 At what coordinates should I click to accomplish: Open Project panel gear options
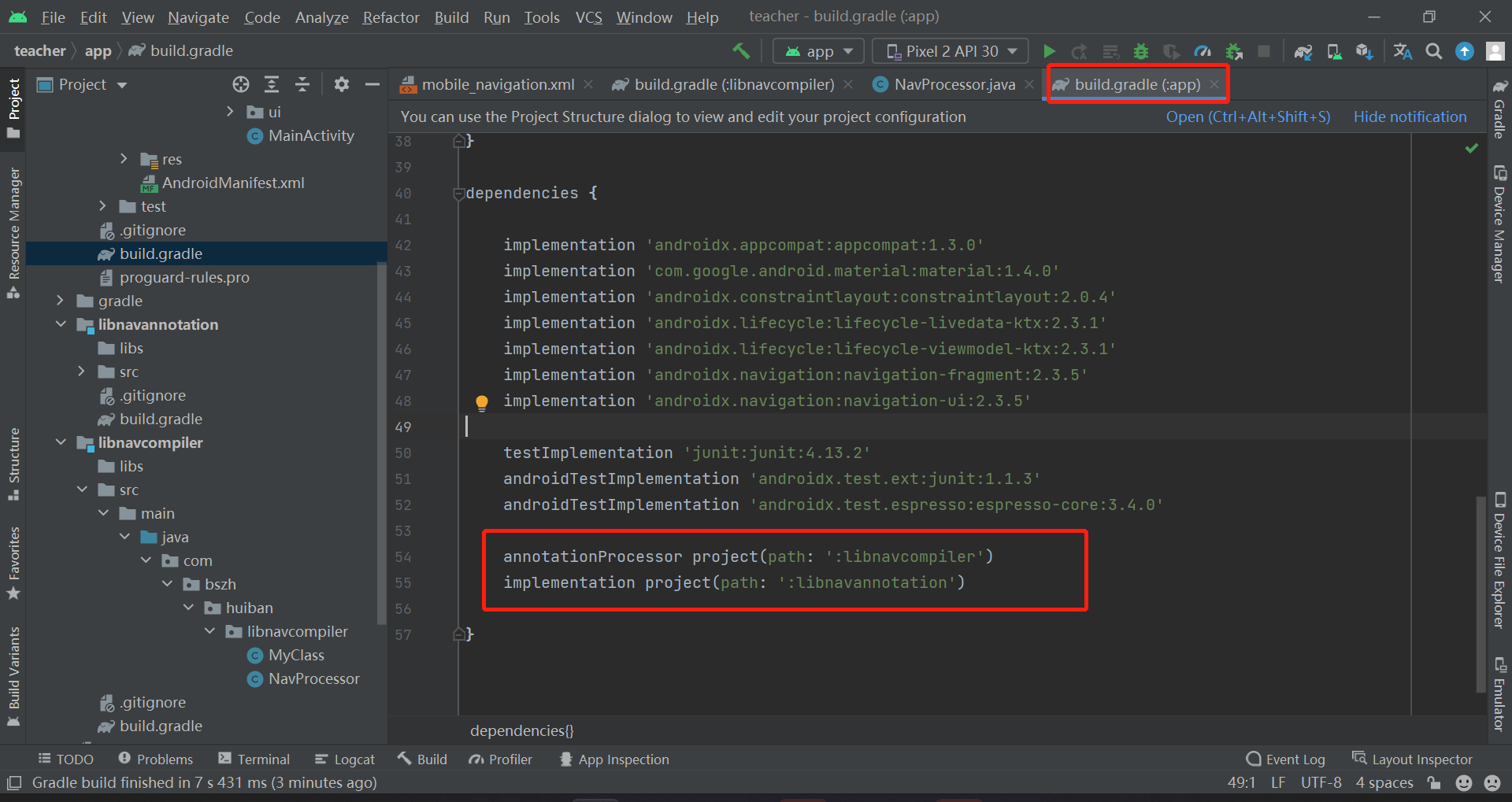(341, 84)
